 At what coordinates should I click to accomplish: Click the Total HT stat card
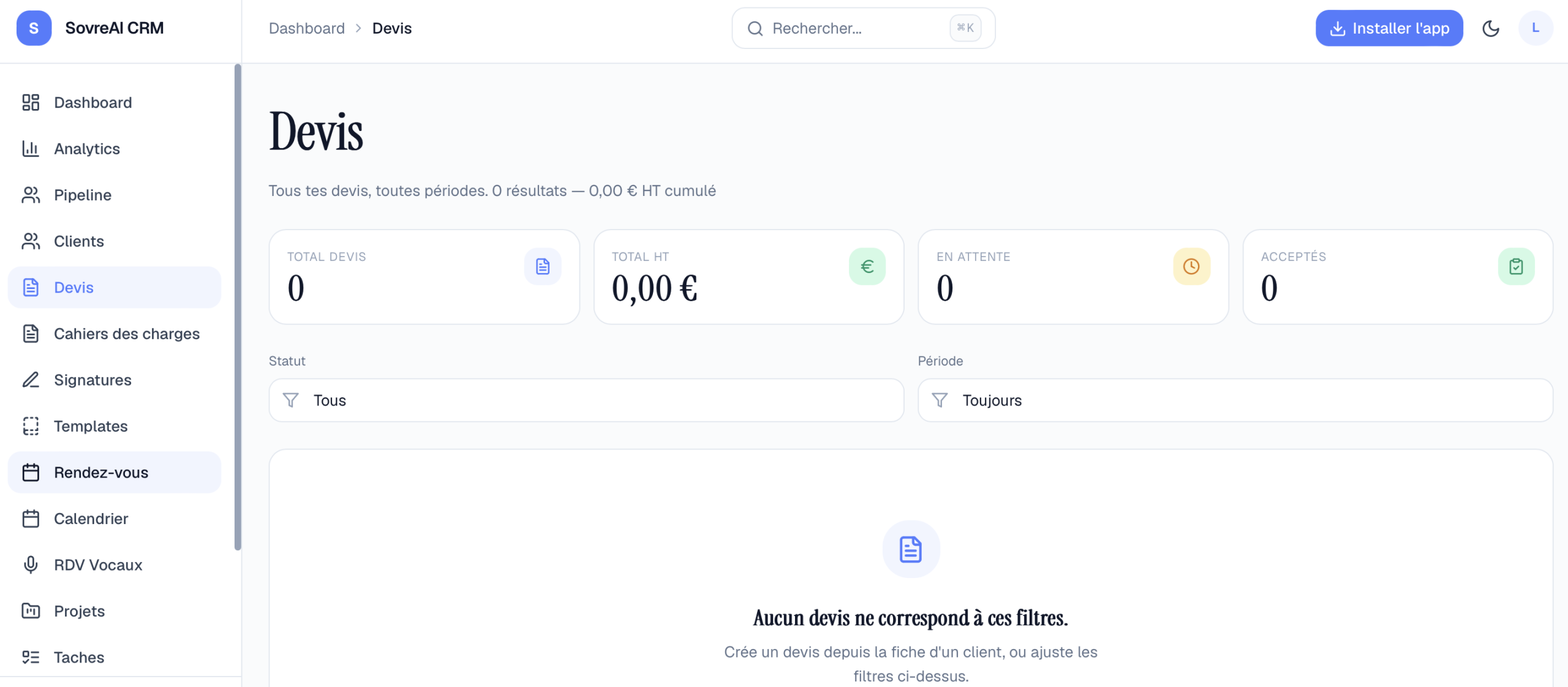tap(748, 277)
